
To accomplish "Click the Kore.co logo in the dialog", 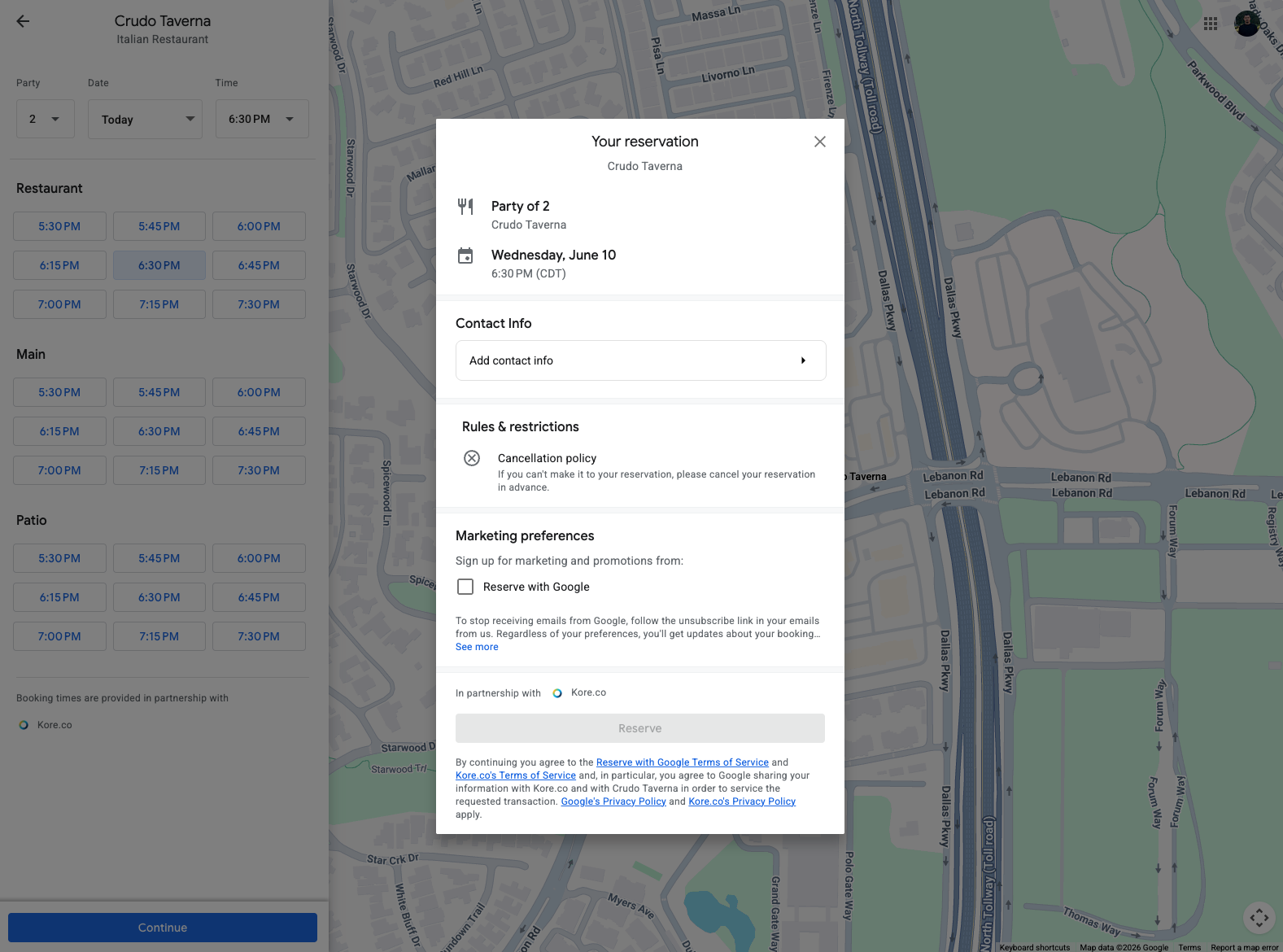I will coord(557,693).
